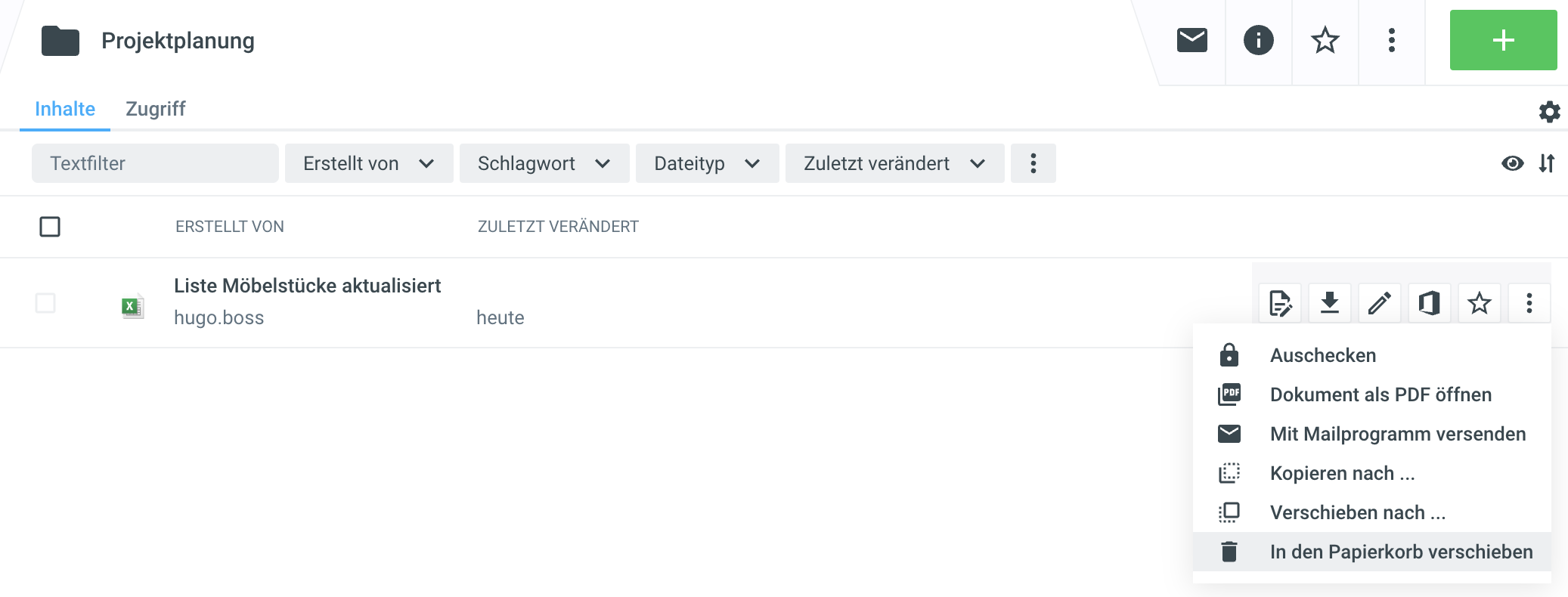The height and width of the screenshot is (597, 1568).
Task: Click the envelope mail icon in header
Action: pyautogui.click(x=1191, y=40)
